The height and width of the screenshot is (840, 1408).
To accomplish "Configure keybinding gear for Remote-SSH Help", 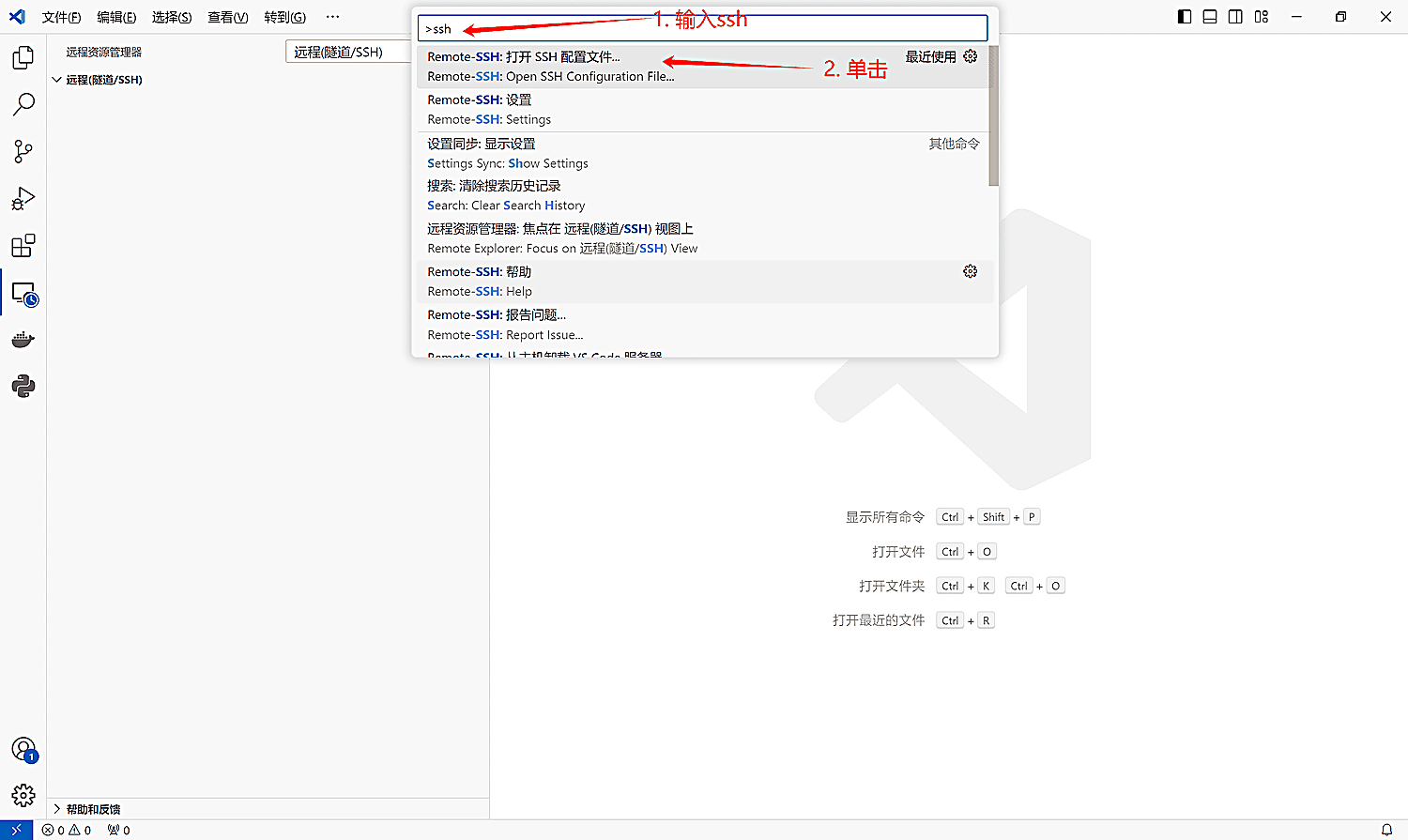I will pos(971,271).
